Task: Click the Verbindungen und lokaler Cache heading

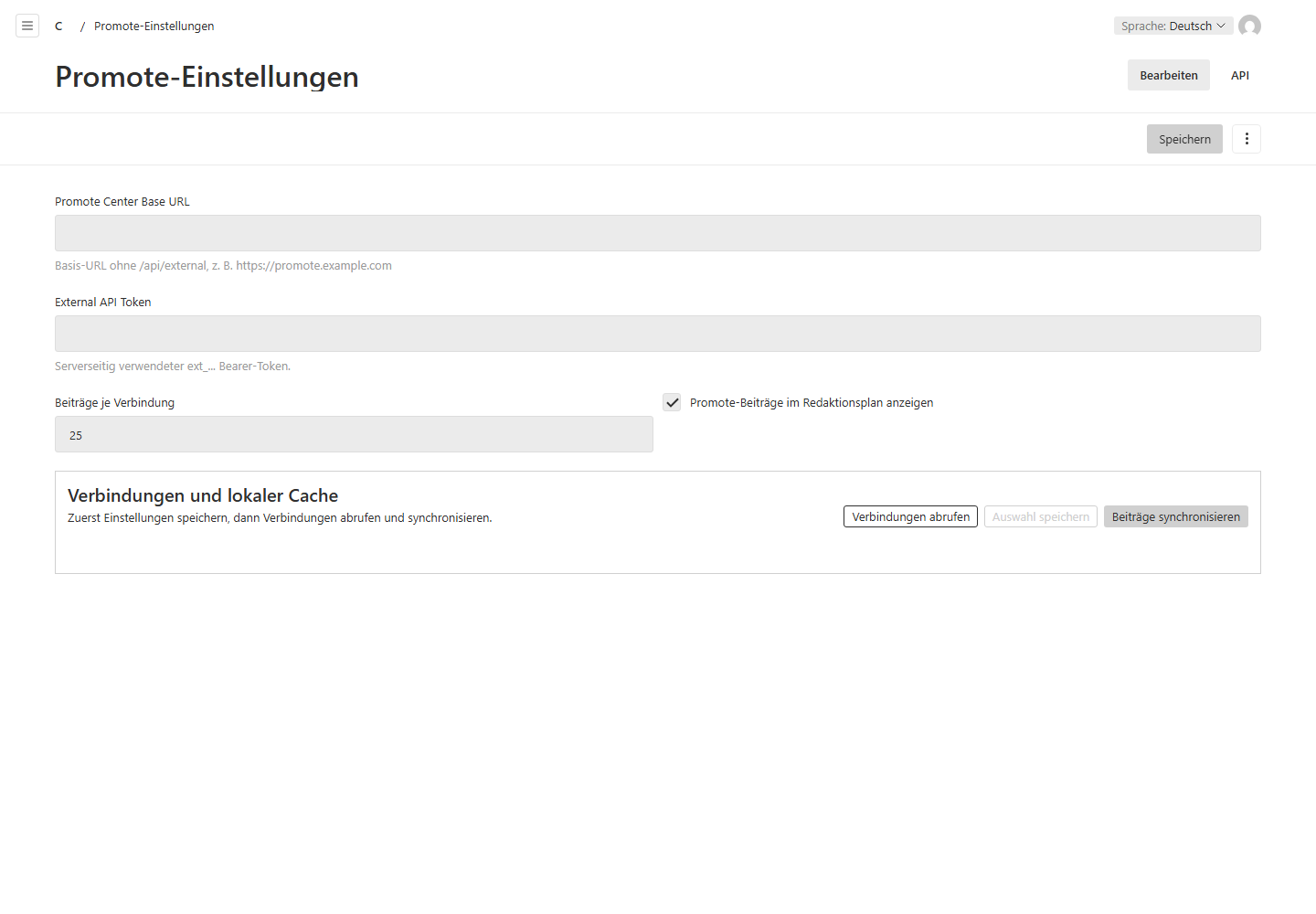Action: click(203, 495)
